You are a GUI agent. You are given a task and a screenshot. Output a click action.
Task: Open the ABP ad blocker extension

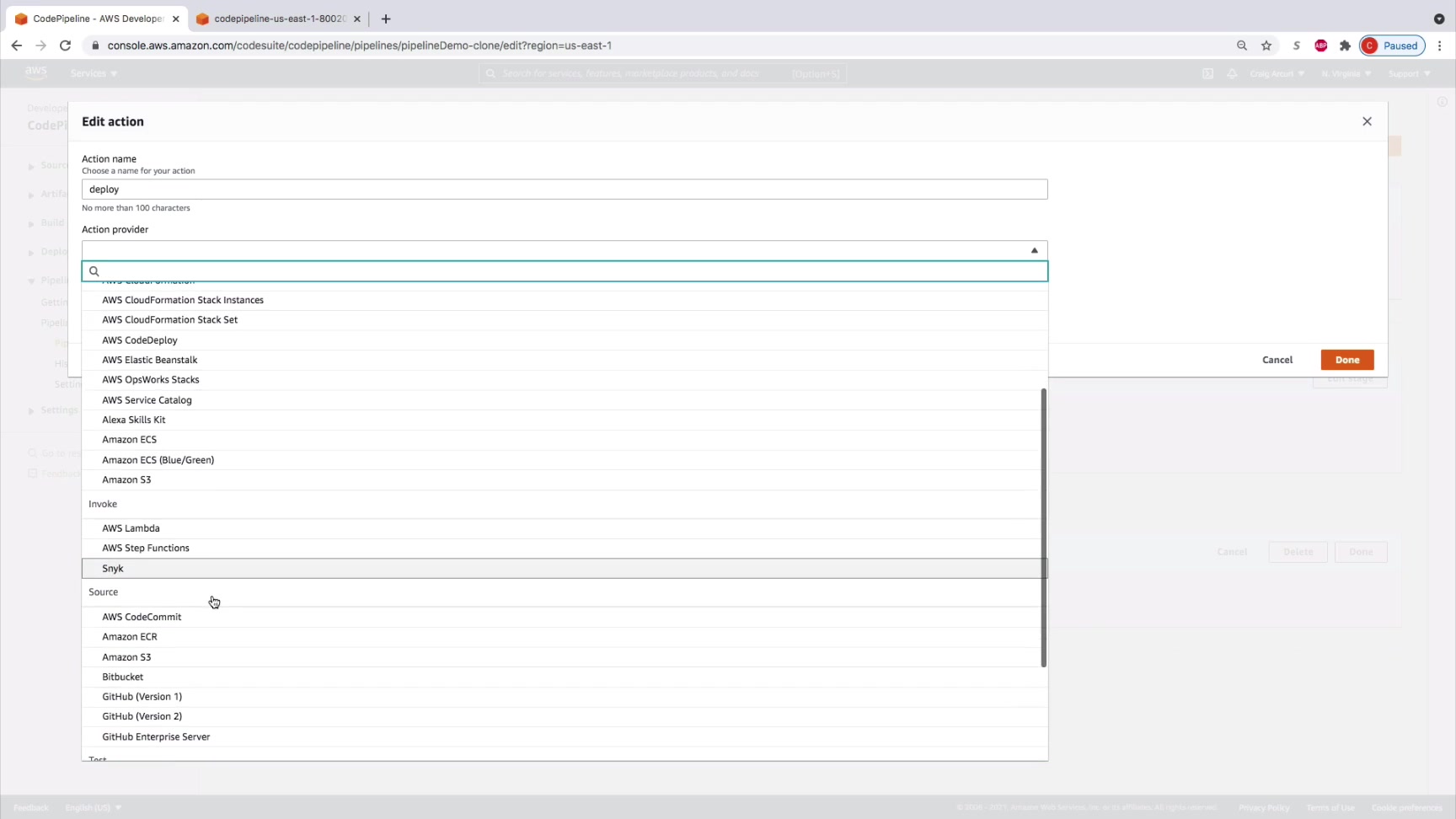tap(1321, 45)
